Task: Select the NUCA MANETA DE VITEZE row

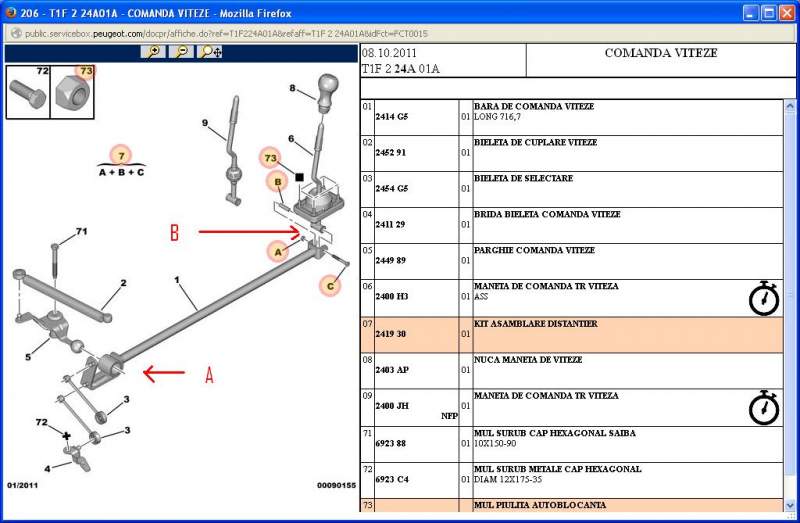Action: pyautogui.click(x=571, y=371)
